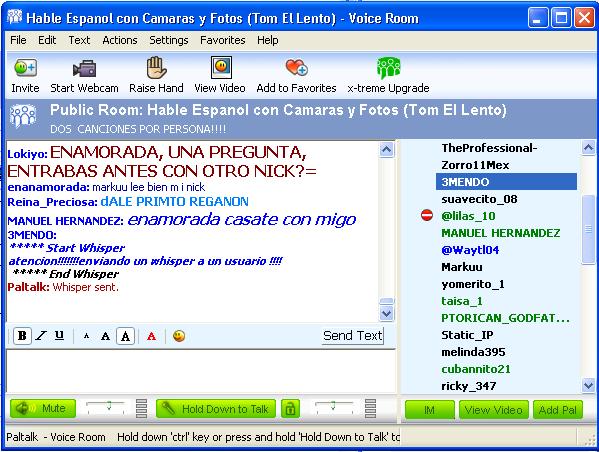
Task: Choose red text color A icon
Action: point(151,336)
